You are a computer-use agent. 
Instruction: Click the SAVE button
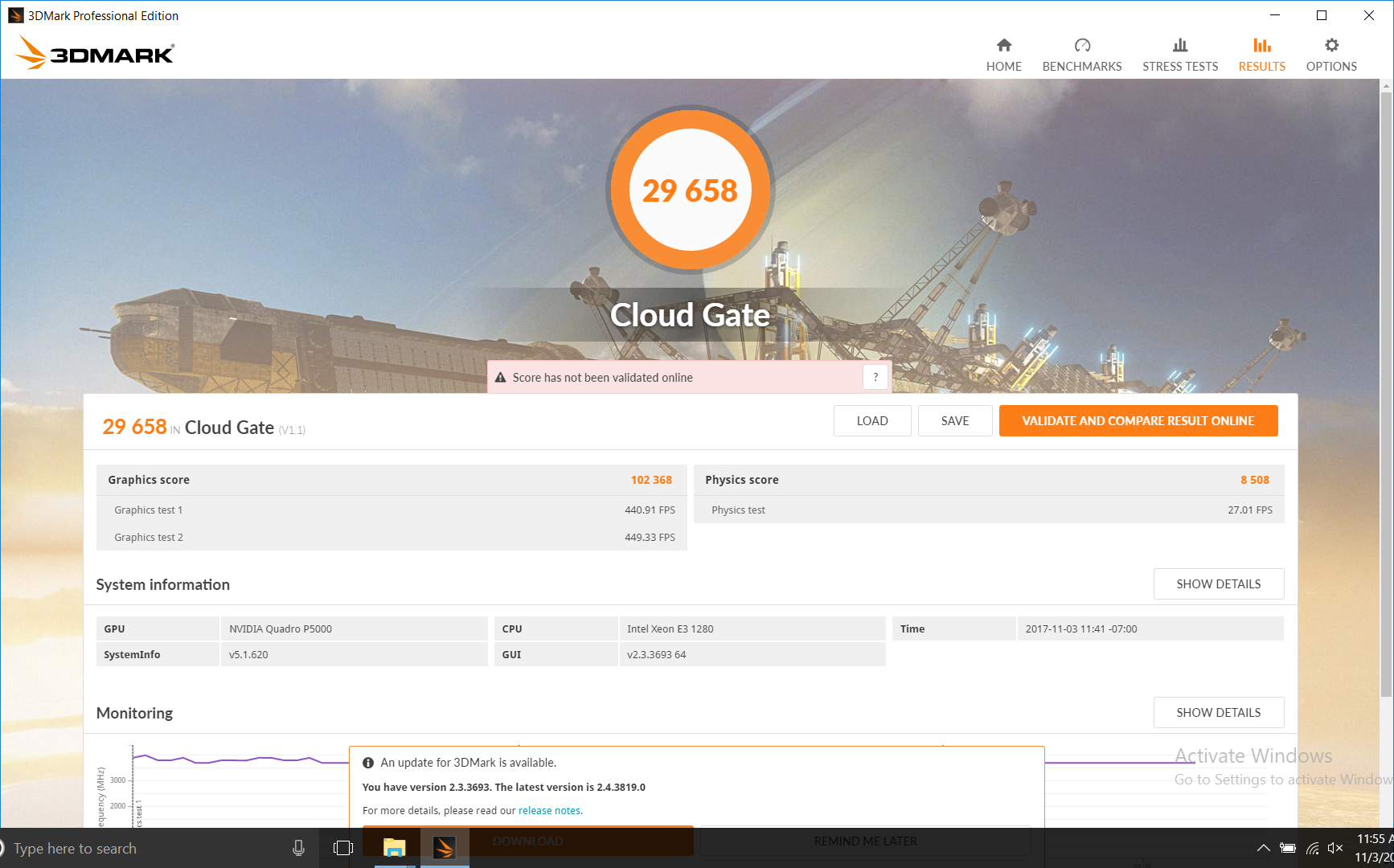(x=955, y=420)
